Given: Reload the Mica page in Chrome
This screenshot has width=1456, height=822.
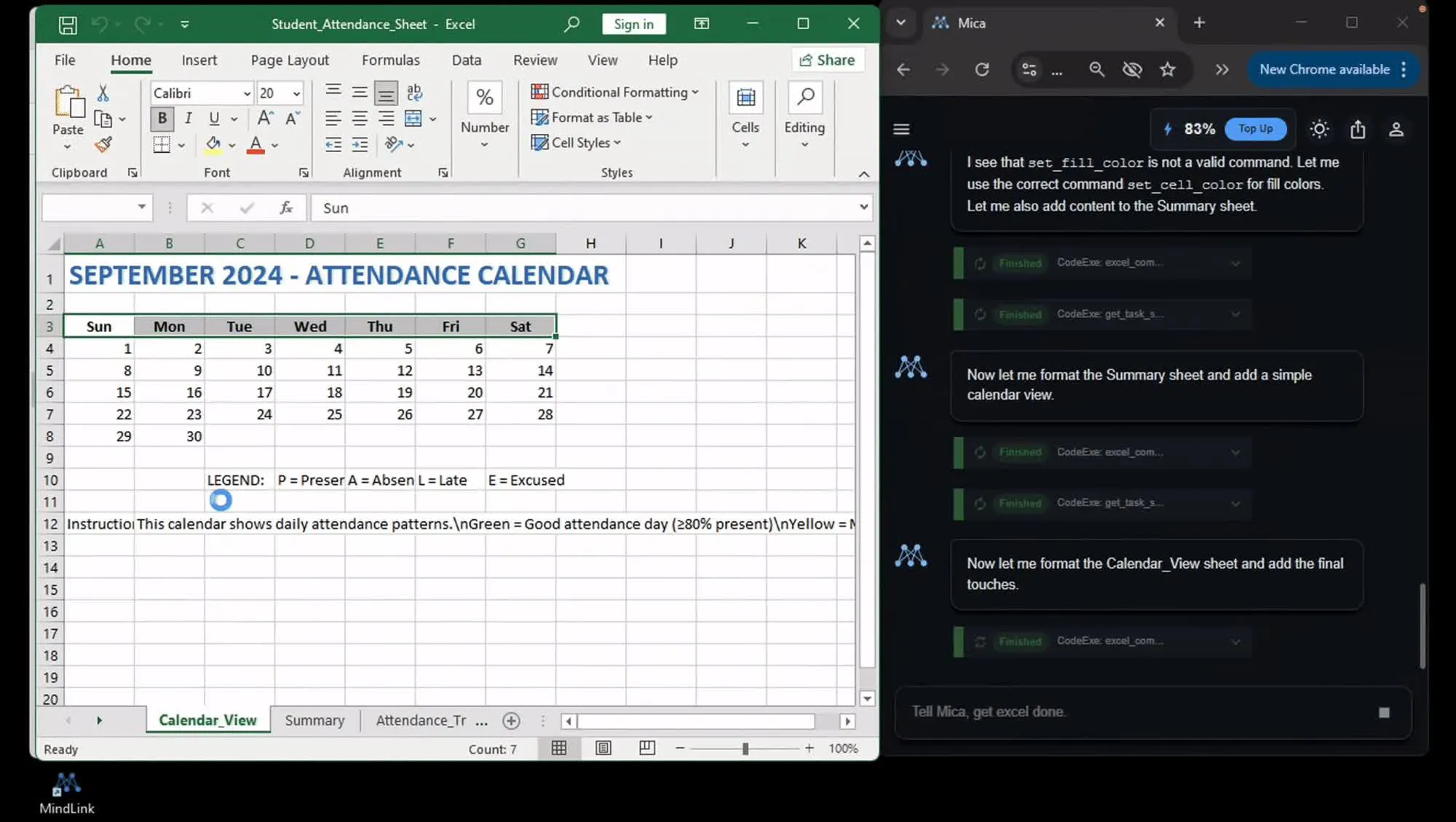Looking at the screenshot, I should [x=982, y=69].
